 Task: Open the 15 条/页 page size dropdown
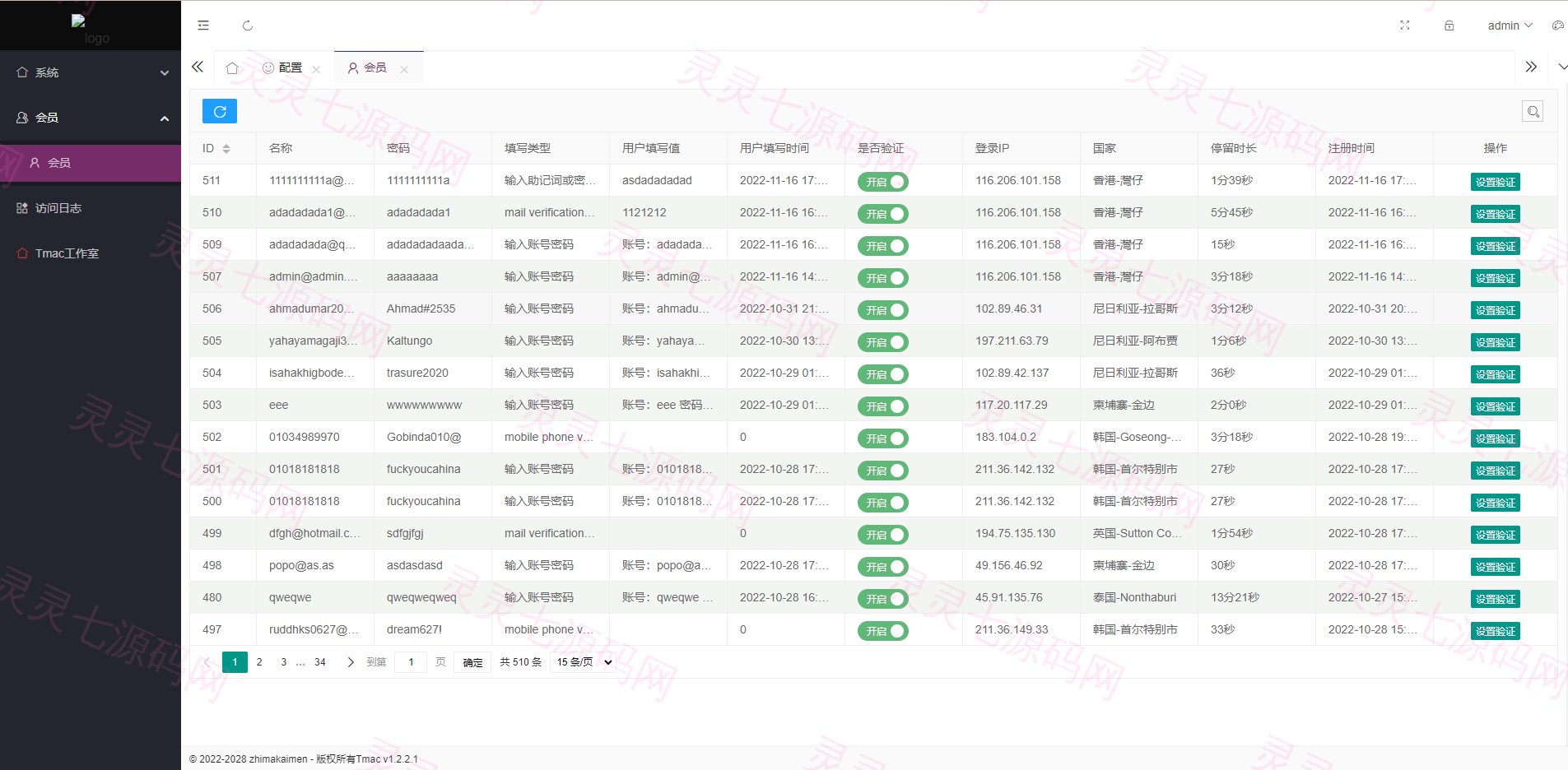point(584,662)
